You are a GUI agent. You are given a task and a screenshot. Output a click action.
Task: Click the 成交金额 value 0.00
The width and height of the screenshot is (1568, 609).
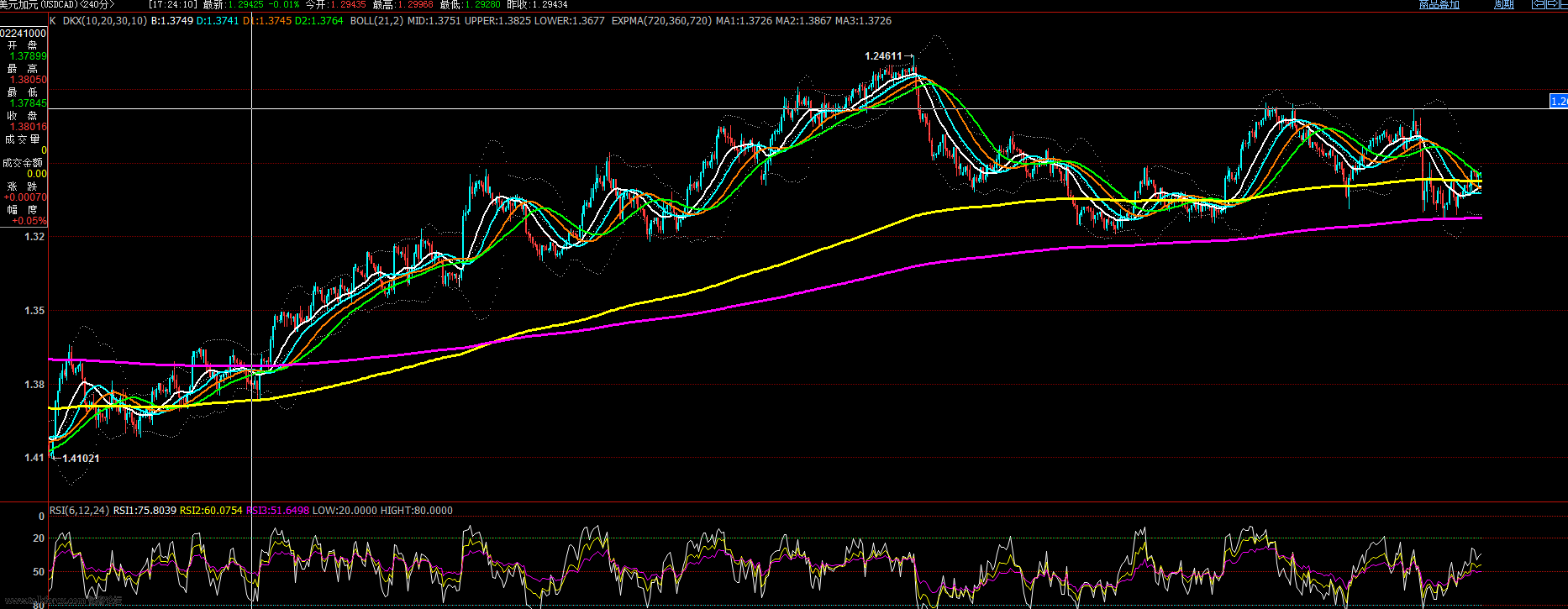click(37, 174)
